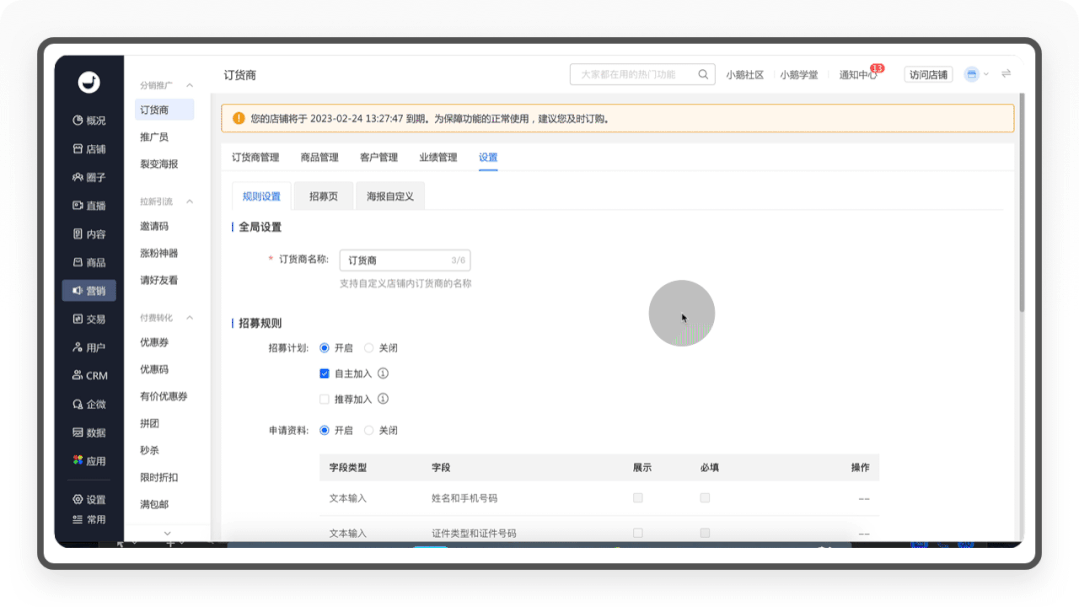The height and width of the screenshot is (607, 1079).
Task: Open the 企微 sidebar item
Action: coord(89,404)
